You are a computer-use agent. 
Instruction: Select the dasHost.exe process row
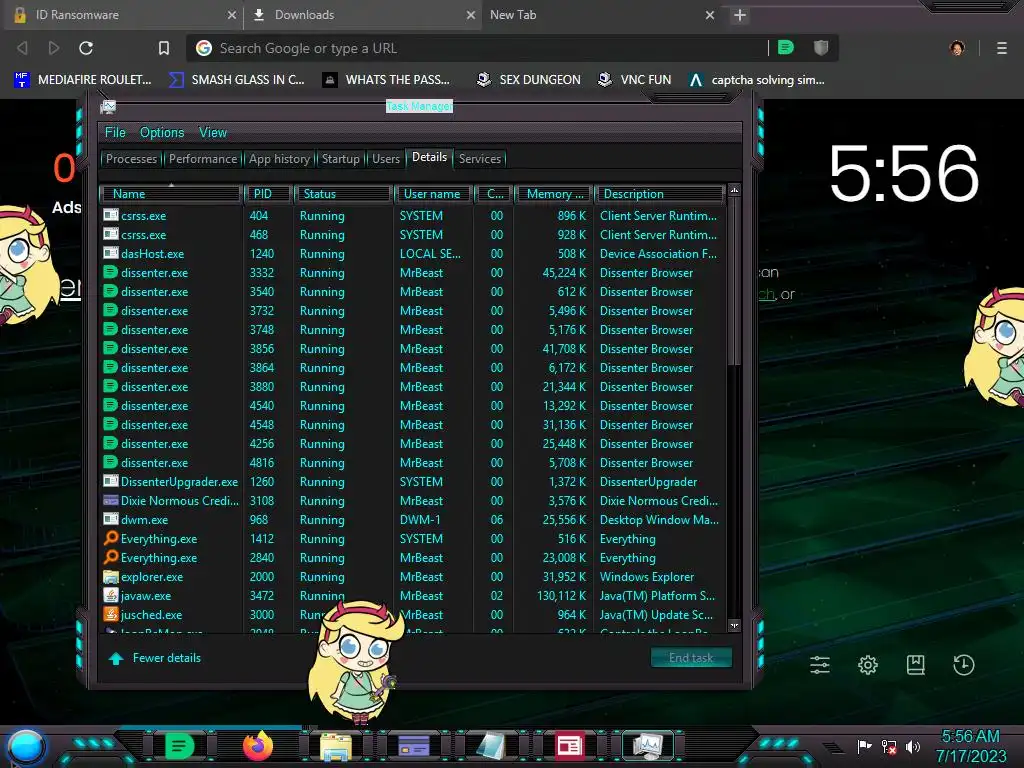pyautogui.click(x=413, y=253)
